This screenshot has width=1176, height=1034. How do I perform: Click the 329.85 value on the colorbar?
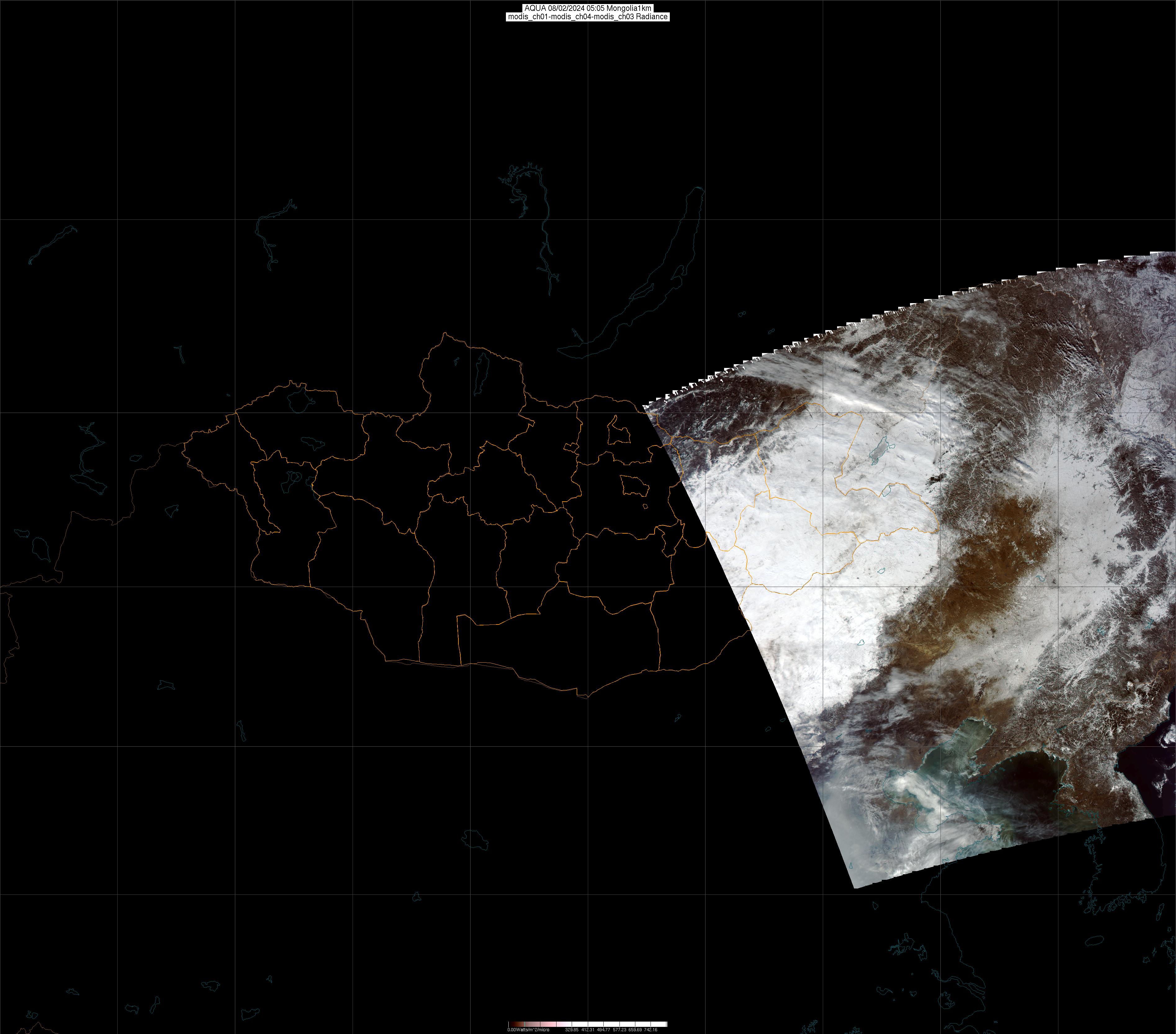(x=572, y=1029)
